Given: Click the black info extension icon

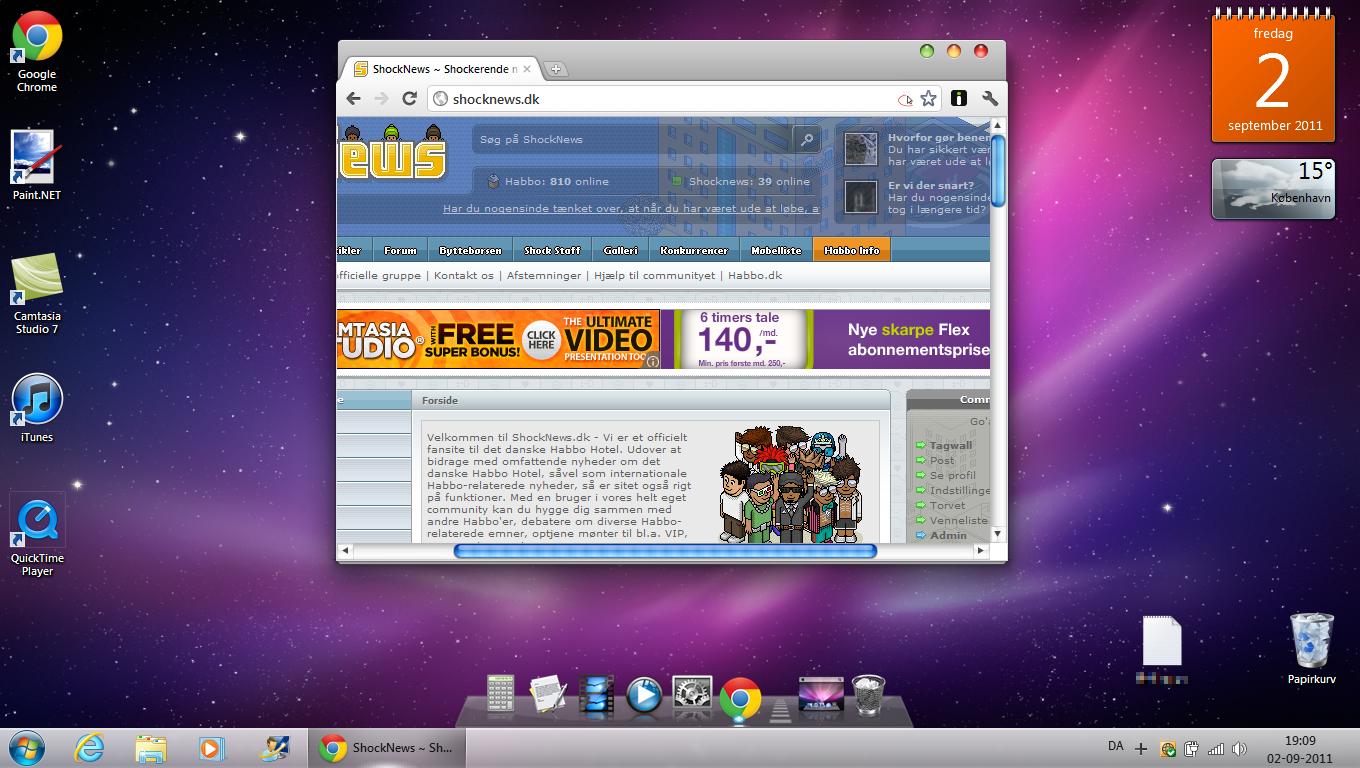Looking at the screenshot, I should click(959, 98).
